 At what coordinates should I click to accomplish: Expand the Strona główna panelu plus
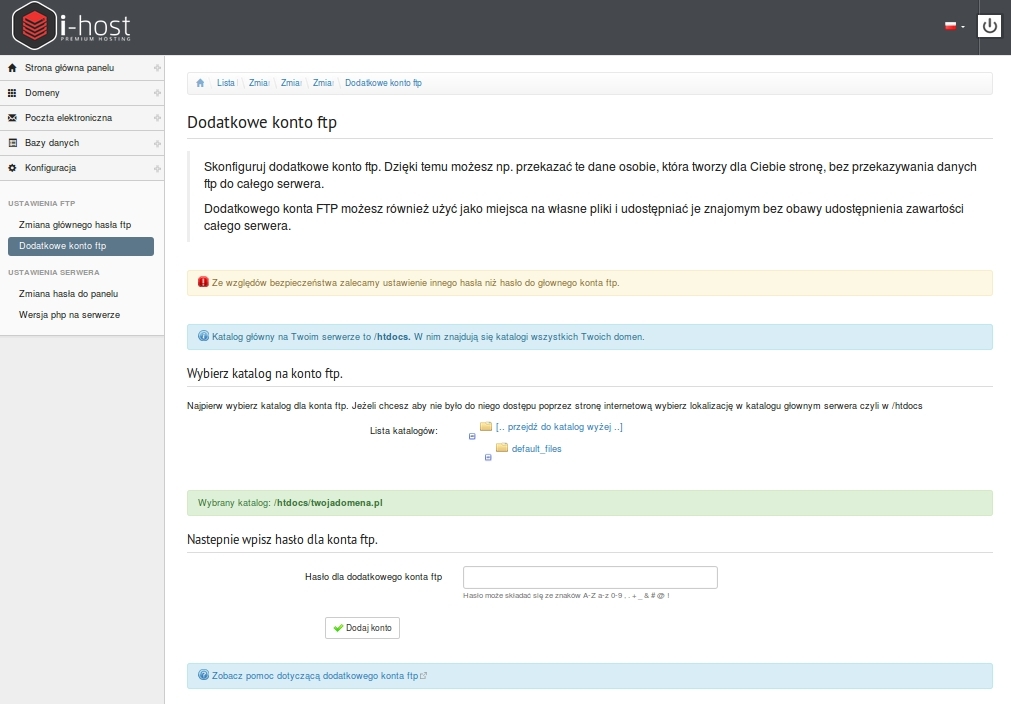157,68
